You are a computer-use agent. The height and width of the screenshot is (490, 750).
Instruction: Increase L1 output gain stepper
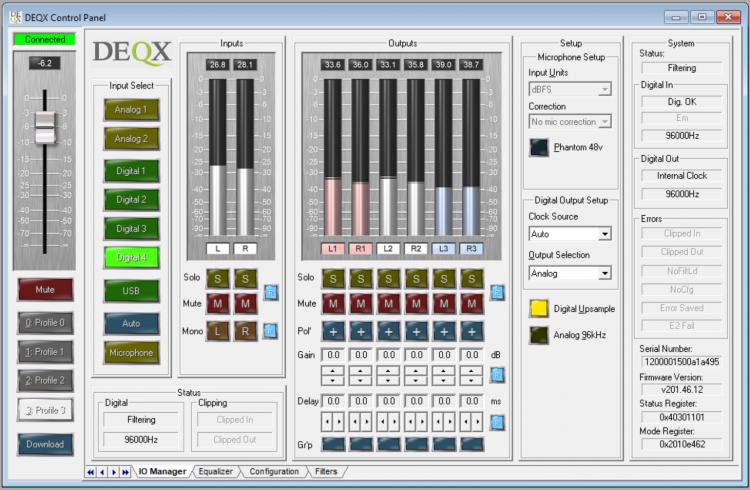pyautogui.click(x=333, y=371)
